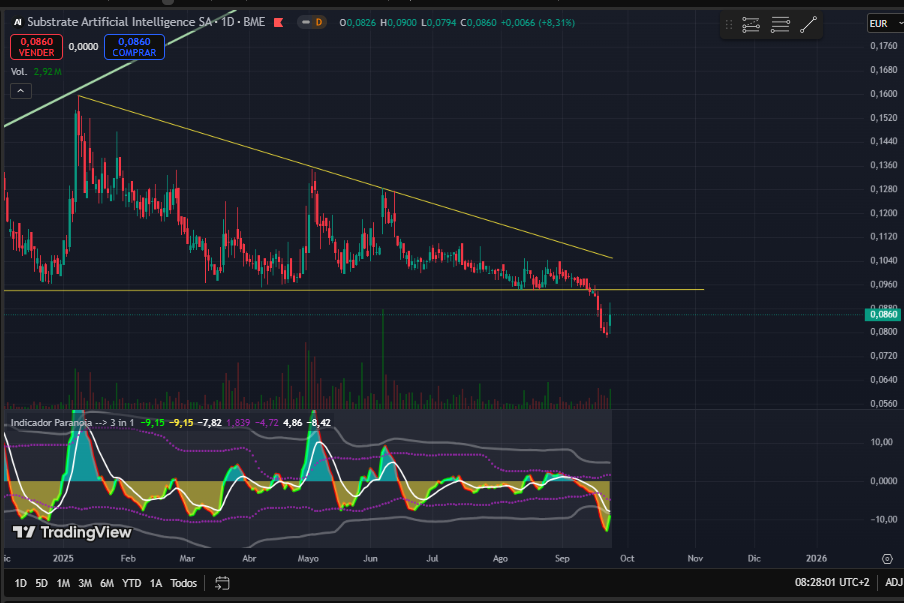Click the 10,00 indicator scale label
This screenshot has height=603, width=904.
882,442
